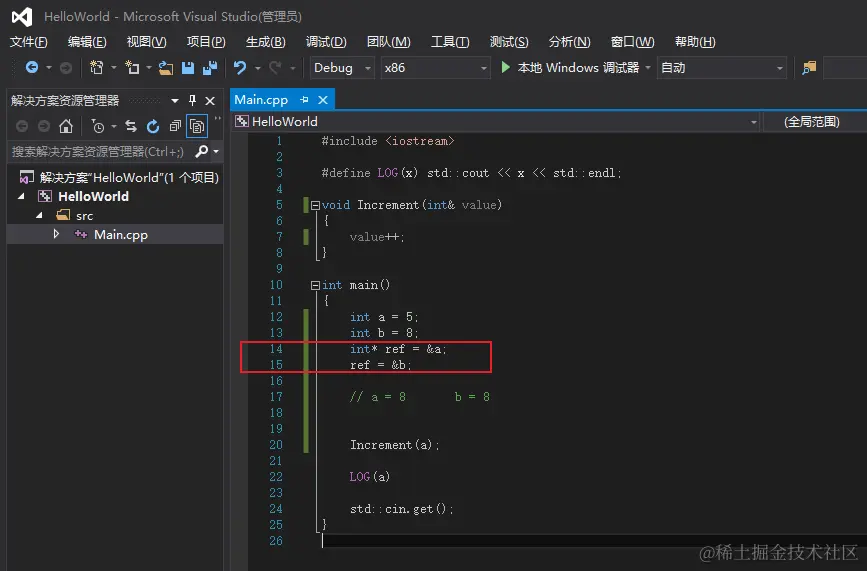Click the pending changes filter clock icon
Screen dimensions: 867x571
(97, 127)
